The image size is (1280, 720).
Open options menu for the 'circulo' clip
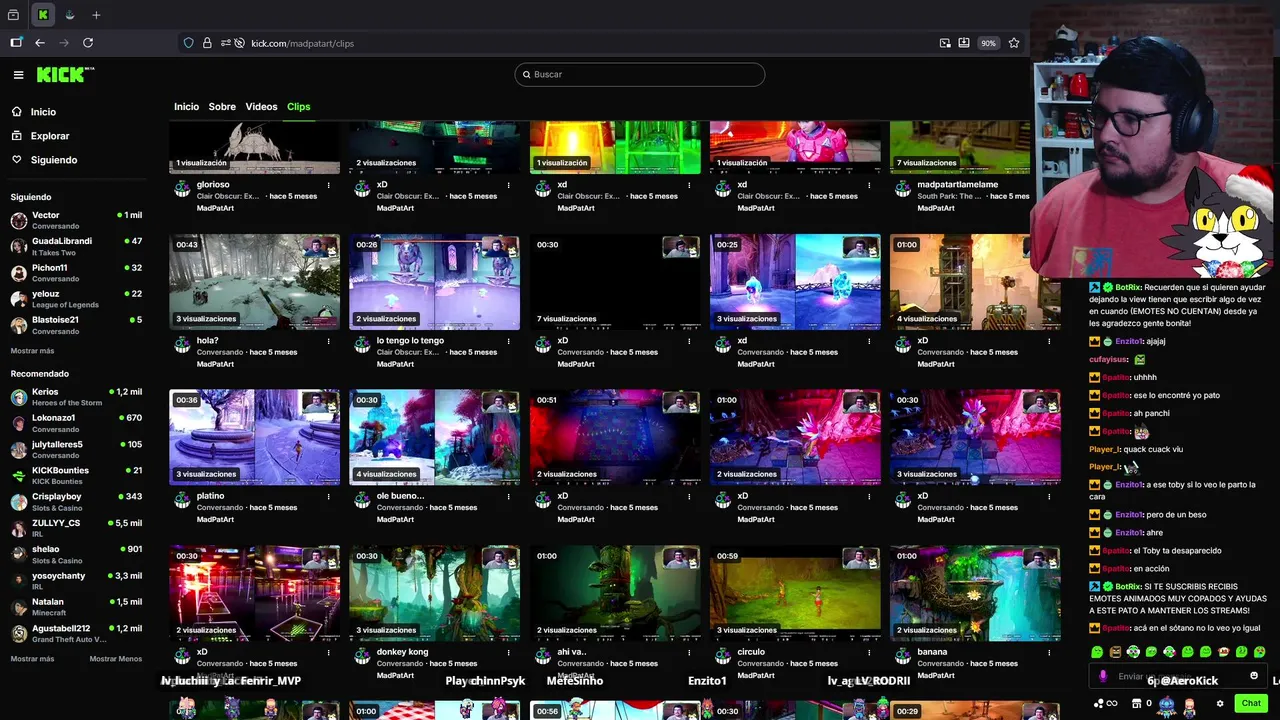(868, 652)
